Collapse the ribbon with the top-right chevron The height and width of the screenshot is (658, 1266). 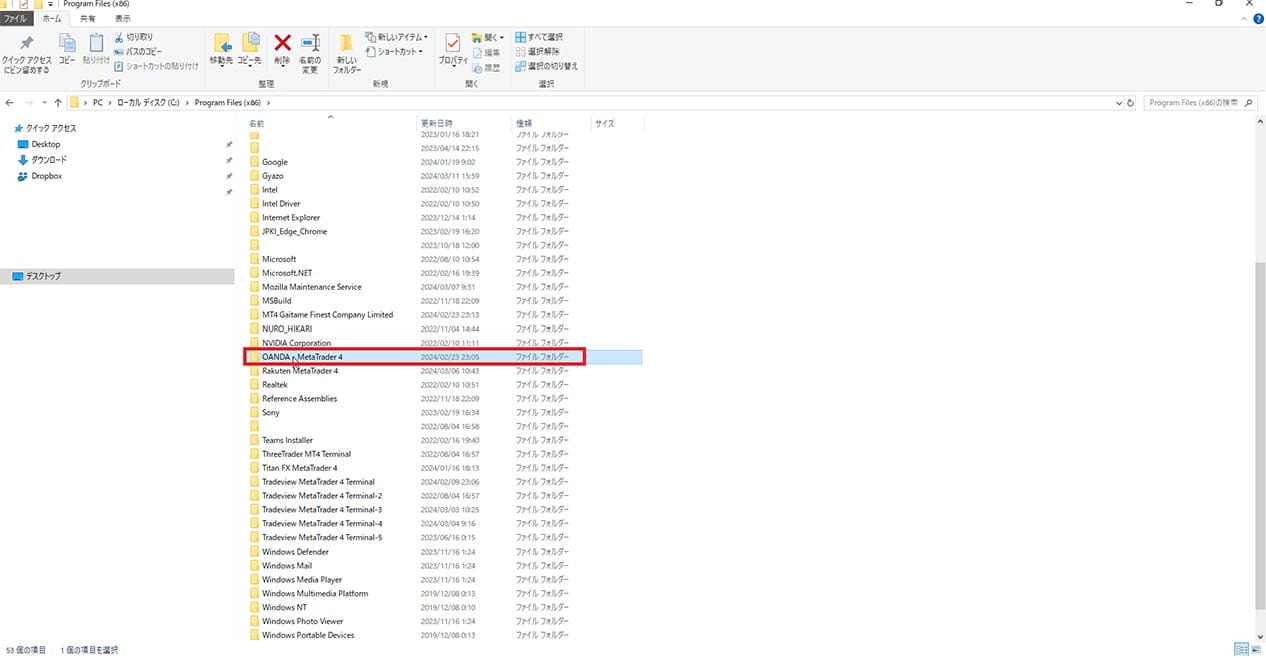1246,18
